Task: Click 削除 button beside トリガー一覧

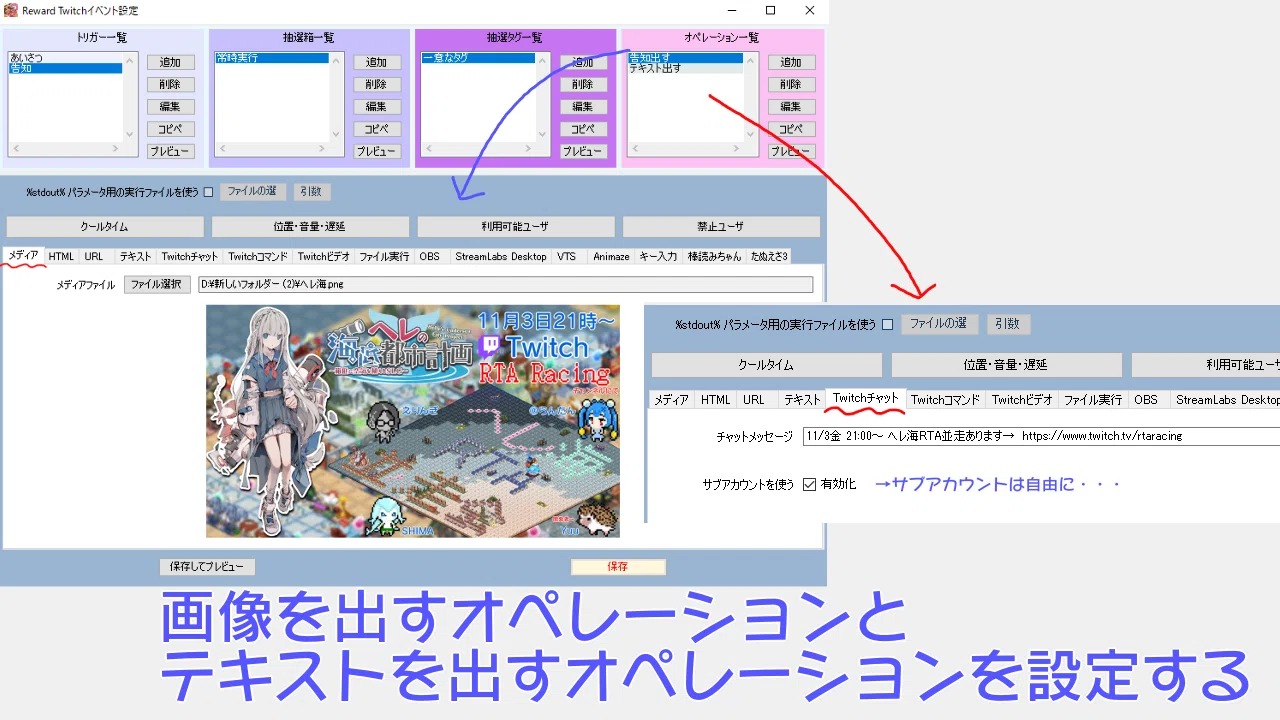Action: [x=170, y=84]
